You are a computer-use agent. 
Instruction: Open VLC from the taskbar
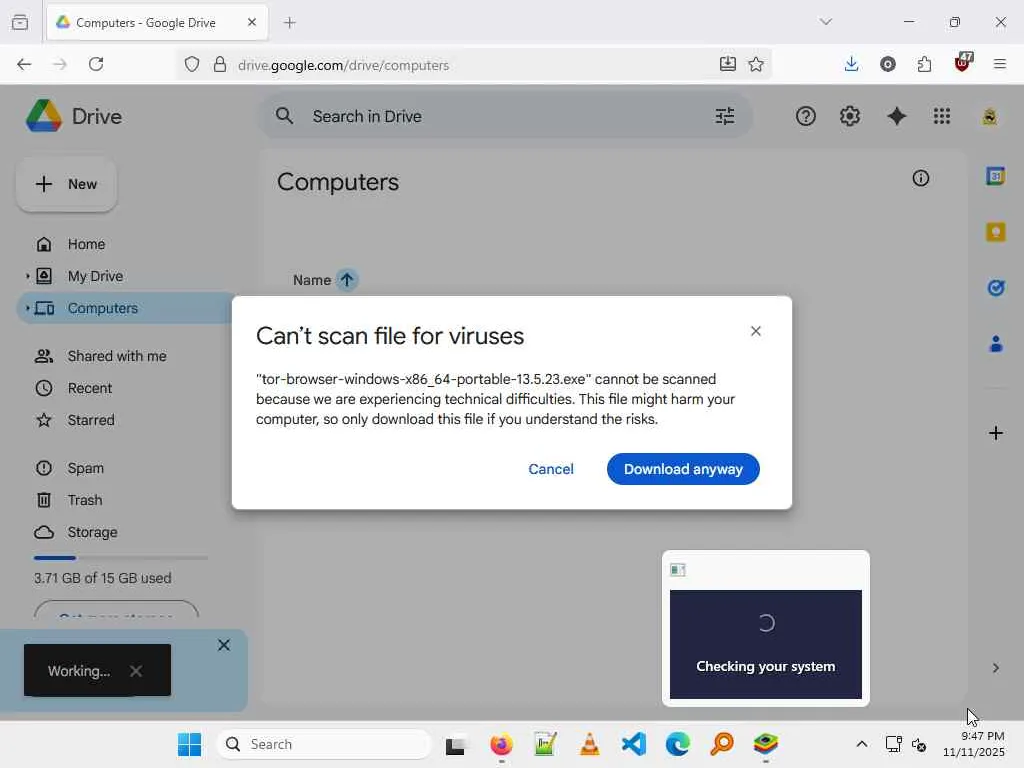coord(589,744)
